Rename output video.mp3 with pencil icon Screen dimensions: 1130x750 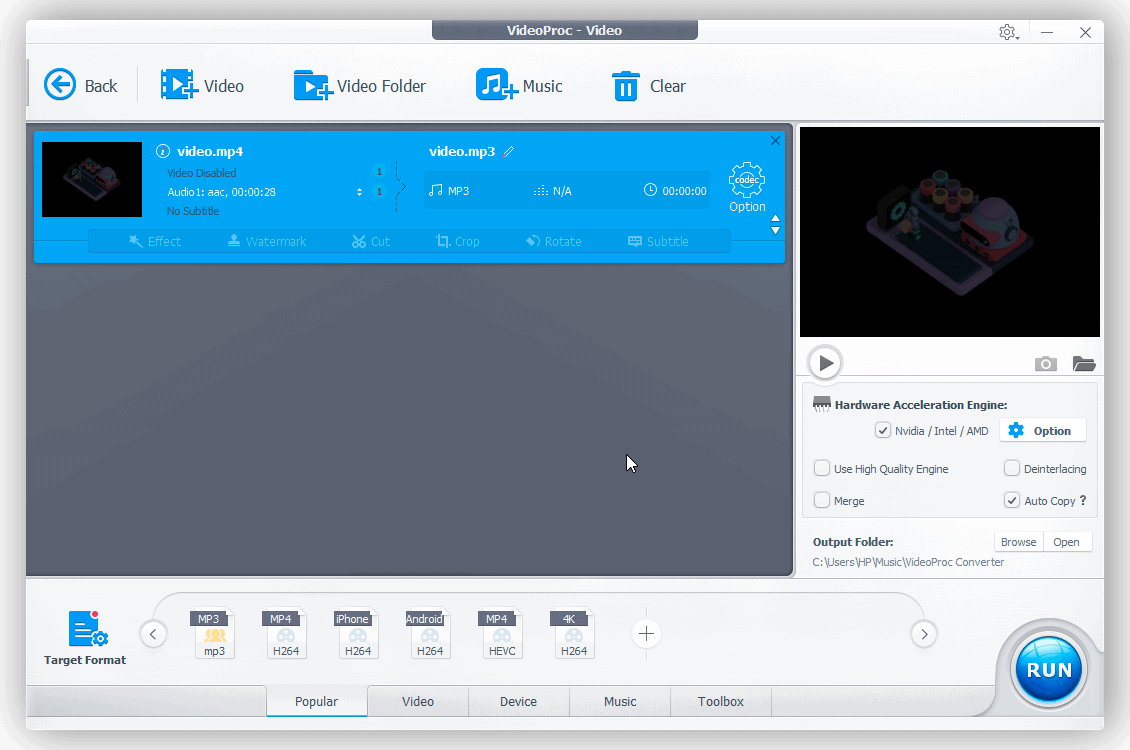click(x=509, y=151)
